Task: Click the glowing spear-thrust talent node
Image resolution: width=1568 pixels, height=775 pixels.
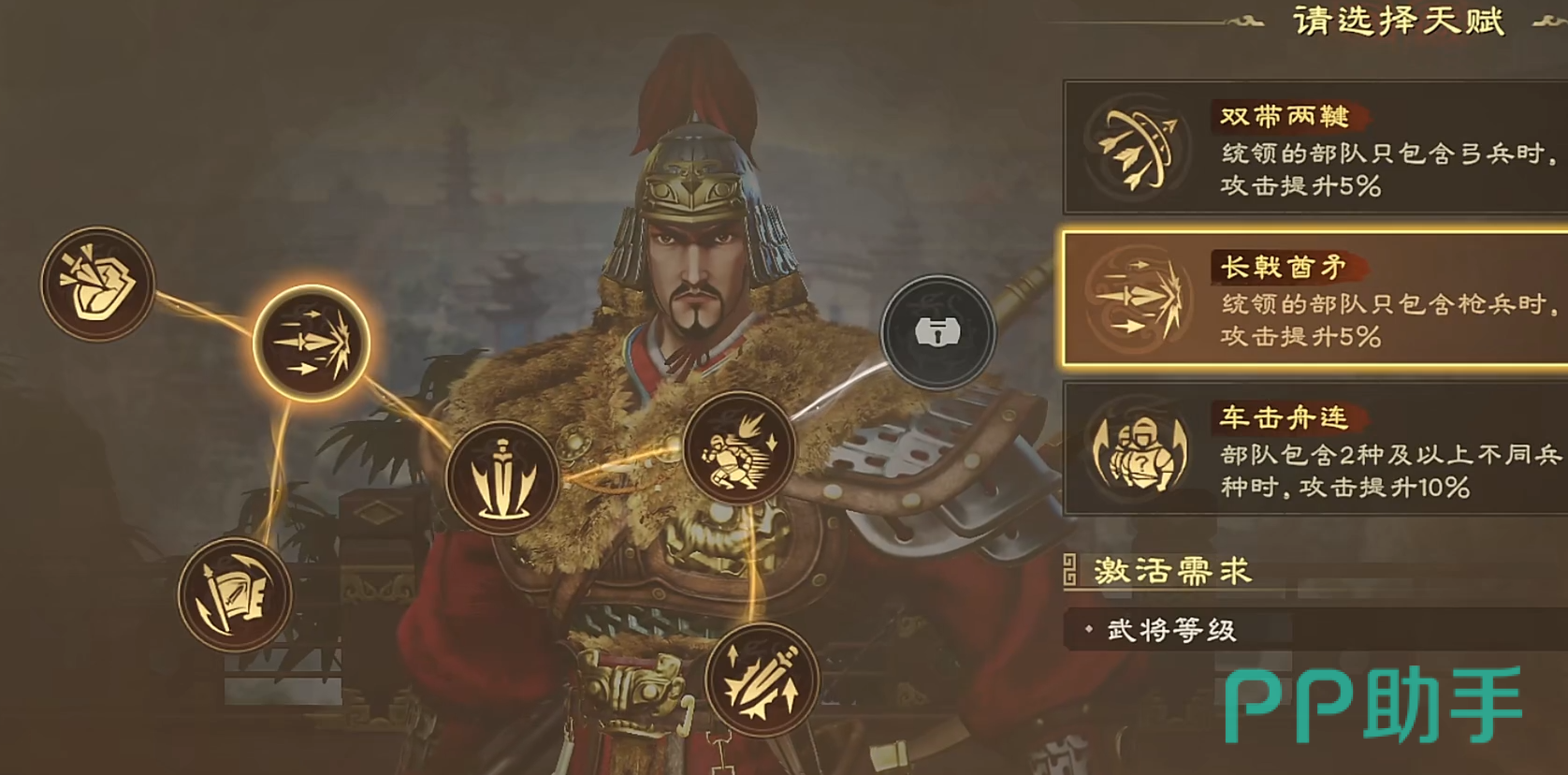Action: [312, 344]
